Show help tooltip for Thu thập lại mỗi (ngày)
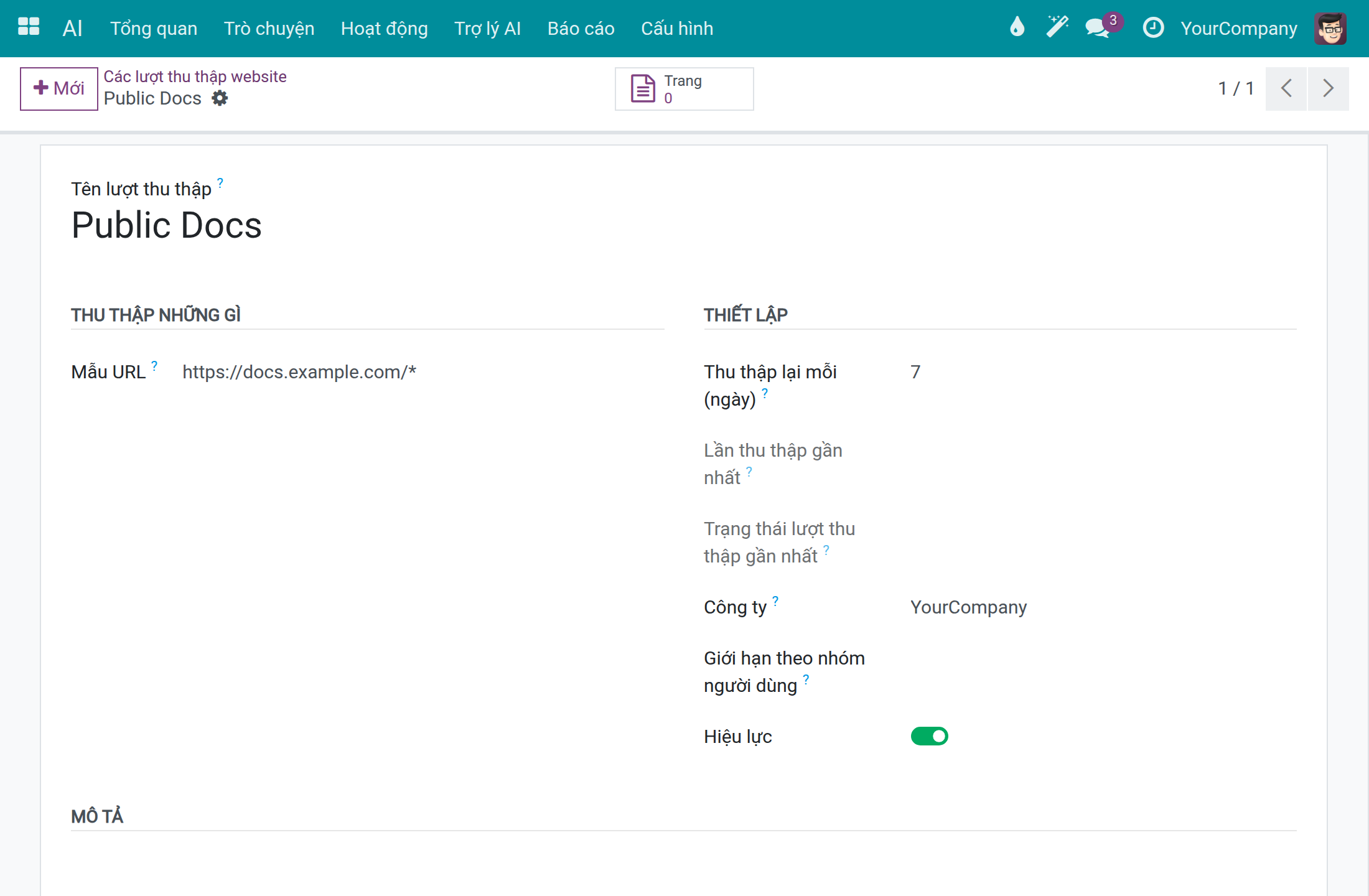This screenshot has height=896, width=1369. point(765,393)
